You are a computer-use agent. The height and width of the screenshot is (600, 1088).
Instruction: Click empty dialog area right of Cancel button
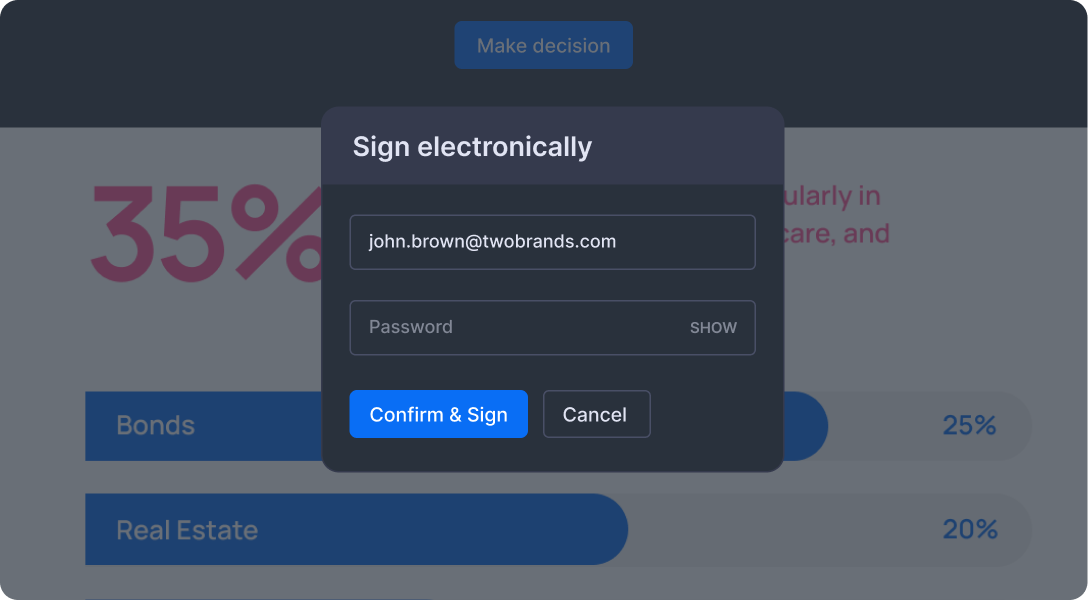click(x=715, y=414)
